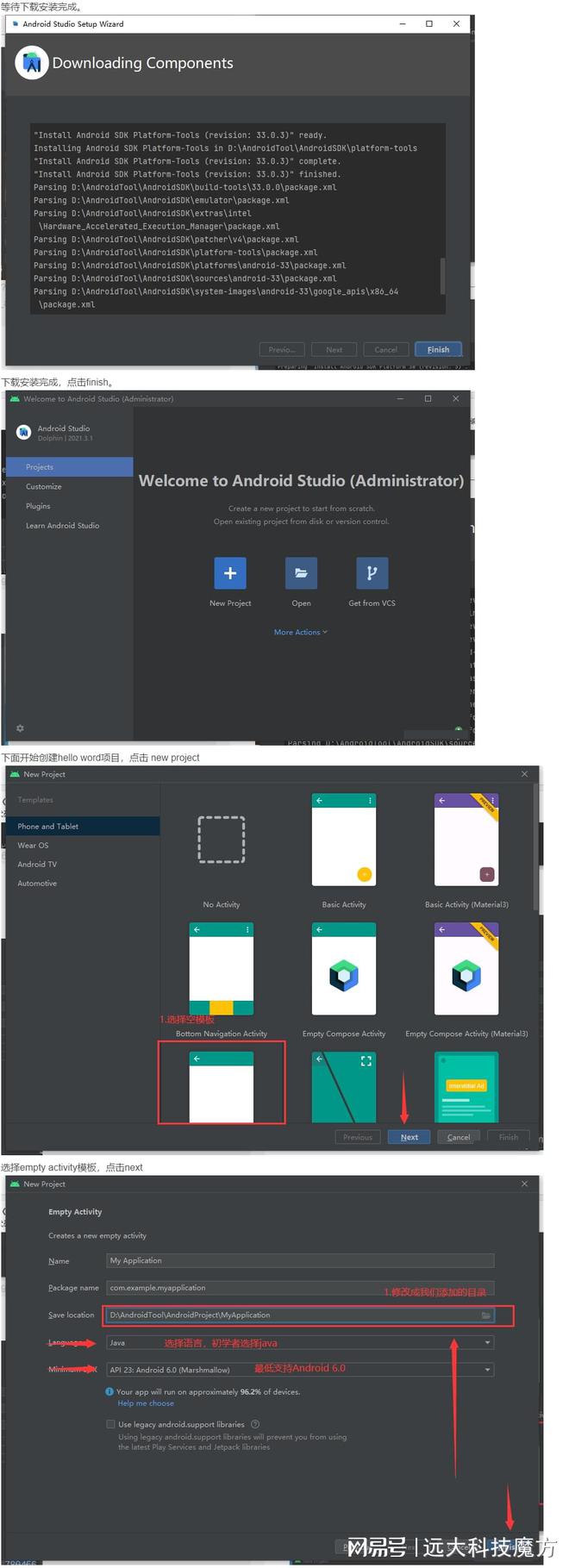The height and width of the screenshot is (1568, 569).
Task: Click the Android icon in the Empty Activity dialog title bar
Action: pyautogui.click(x=14, y=1184)
